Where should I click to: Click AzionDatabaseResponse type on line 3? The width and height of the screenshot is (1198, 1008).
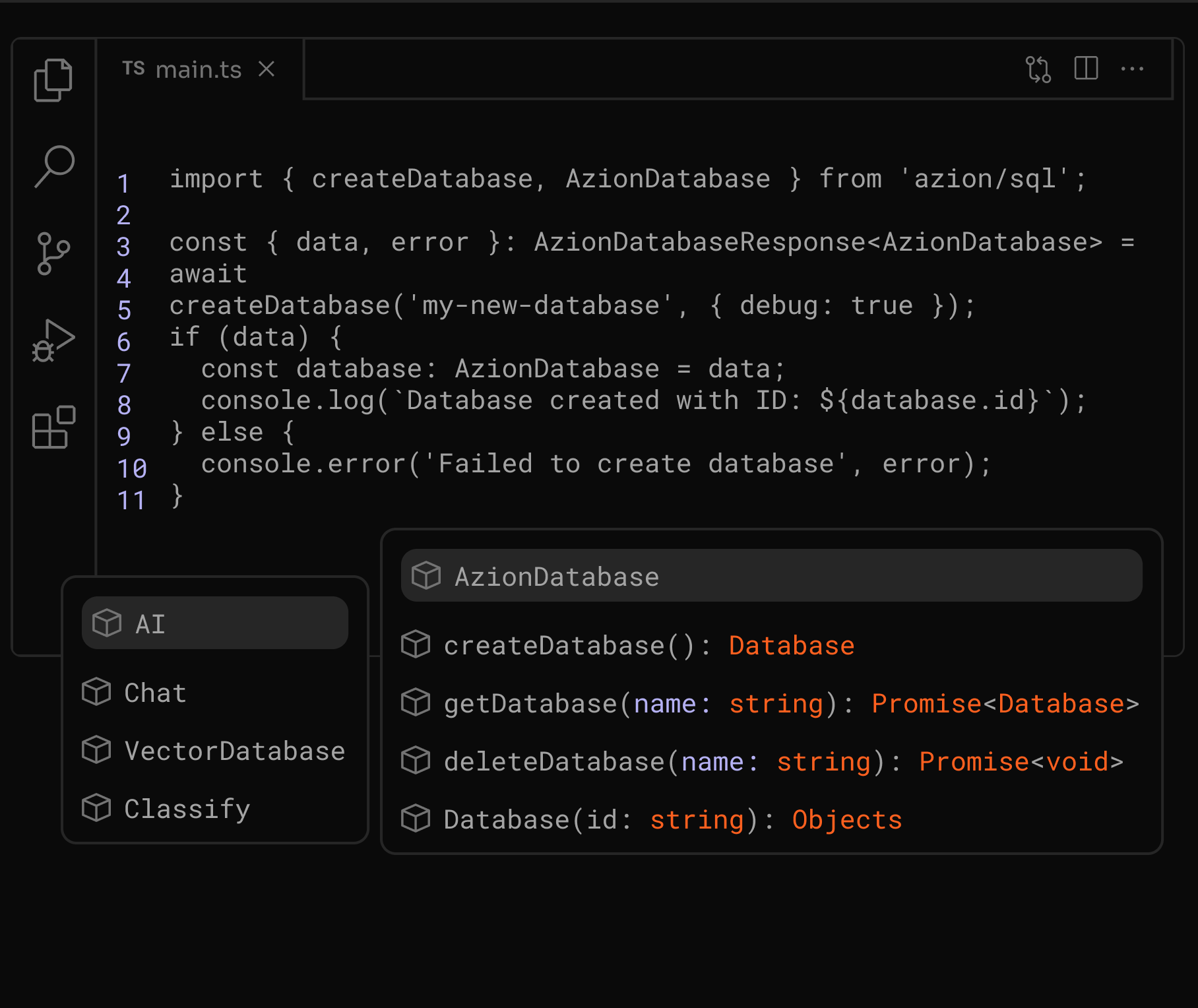click(x=699, y=242)
